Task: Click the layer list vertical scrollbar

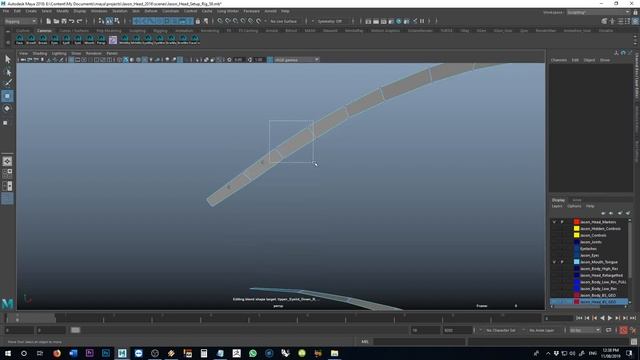Action: 630,249
